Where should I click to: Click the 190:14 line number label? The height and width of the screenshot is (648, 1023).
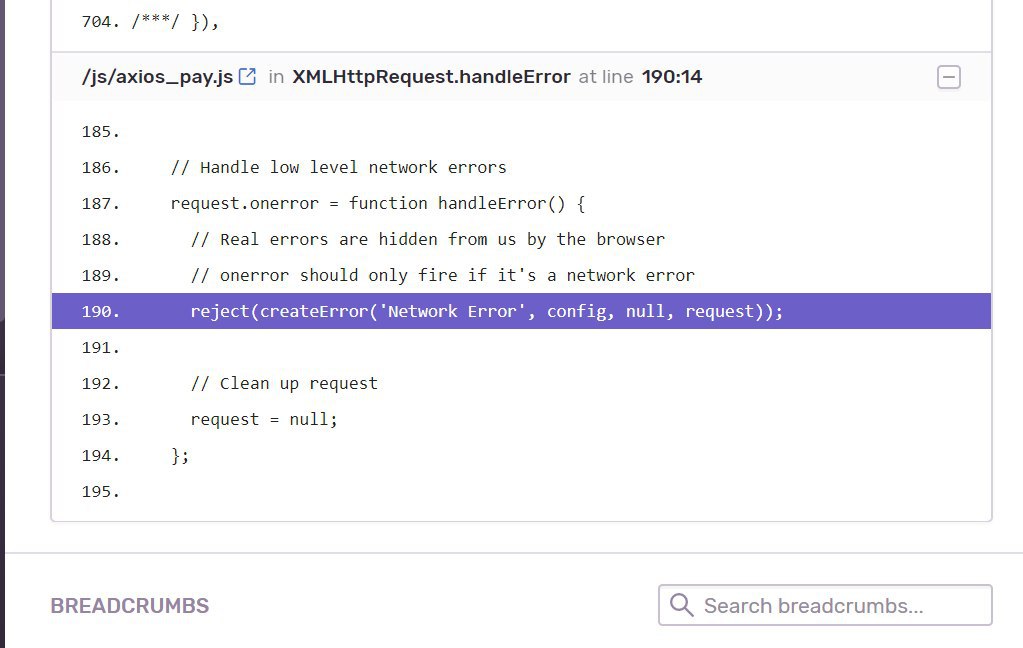click(x=672, y=77)
